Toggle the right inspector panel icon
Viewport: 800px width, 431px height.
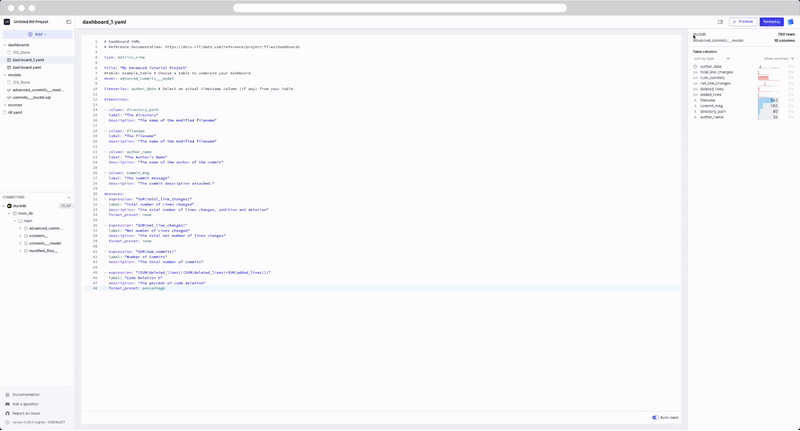pyautogui.click(x=720, y=21)
